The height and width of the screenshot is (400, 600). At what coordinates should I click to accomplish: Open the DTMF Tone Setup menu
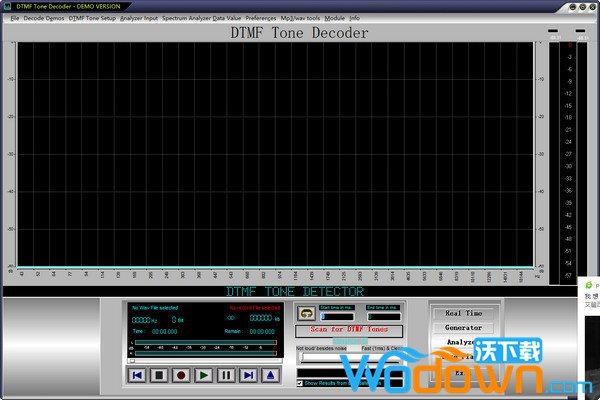tap(92, 18)
